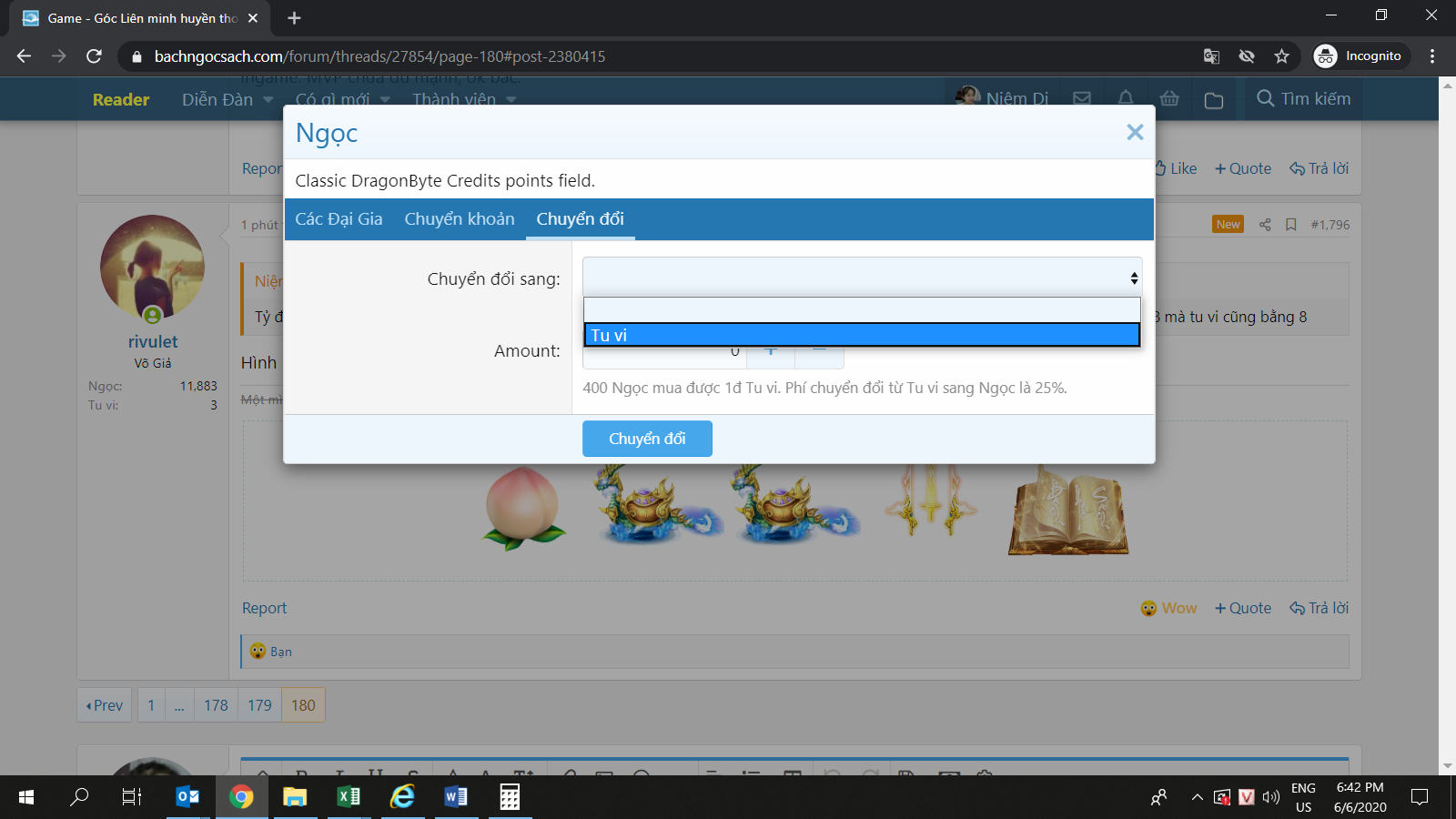Launch Excel from the taskbar
1456x819 pixels.
point(349,797)
